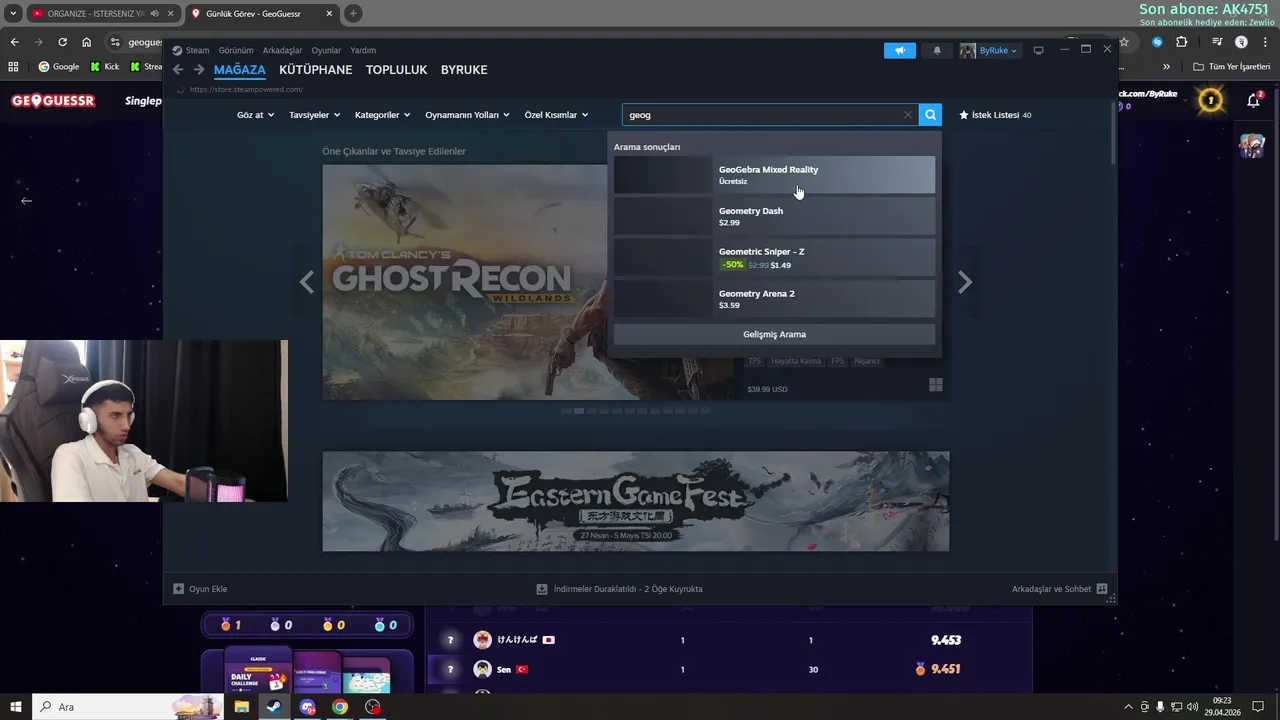The height and width of the screenshot is (720, 1280).
Task: Click İndirmeler Duraklatıldı status text
Action: (x=628, y=589)
